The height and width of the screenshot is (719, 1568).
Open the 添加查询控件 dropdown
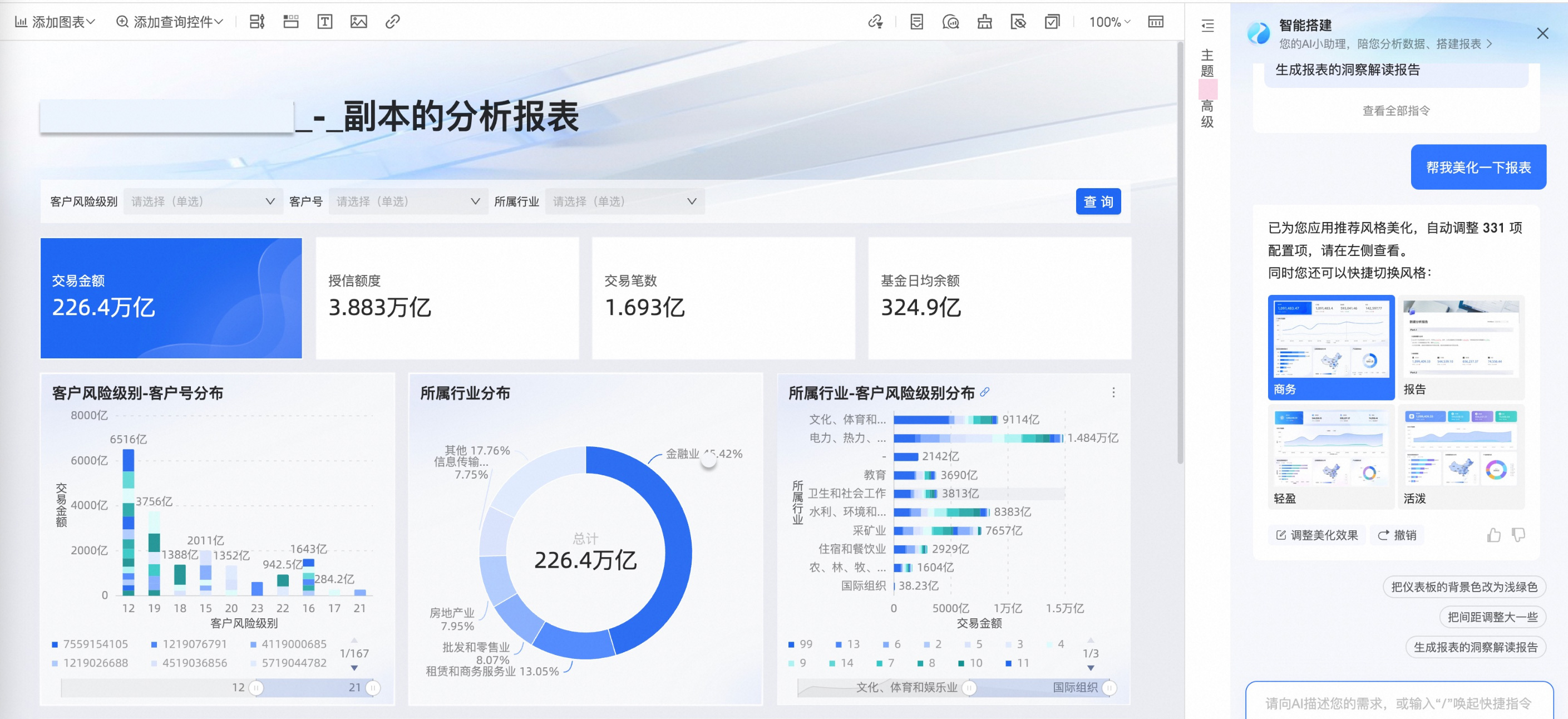169,22
